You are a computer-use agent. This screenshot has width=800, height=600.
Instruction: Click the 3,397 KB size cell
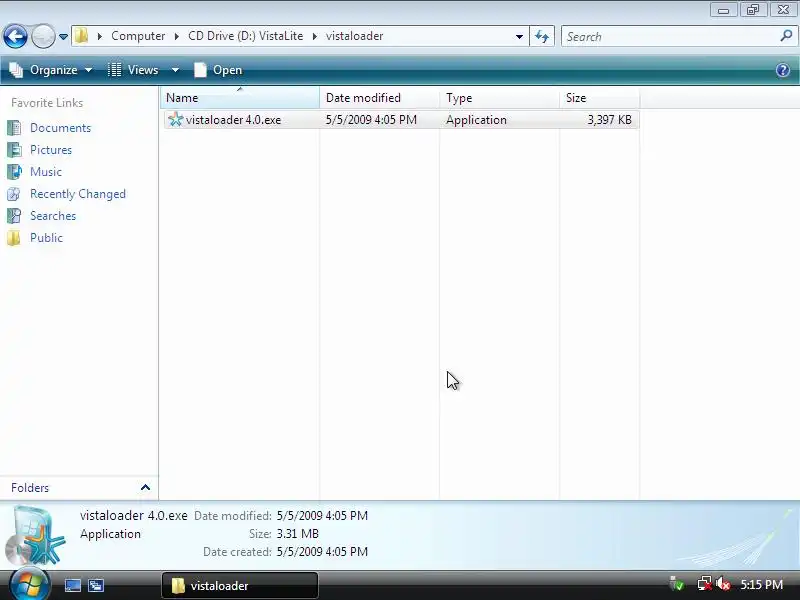tap(610, 120)
